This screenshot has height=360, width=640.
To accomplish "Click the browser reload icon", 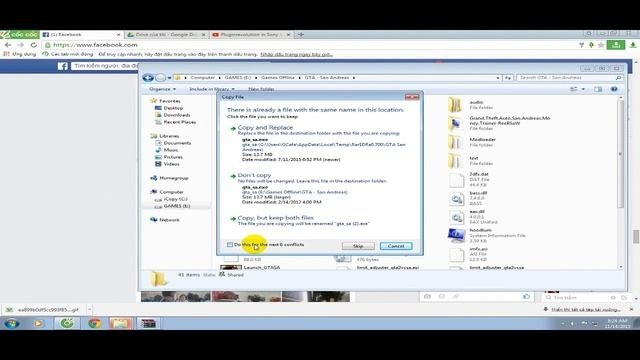I will click(33, 45).
